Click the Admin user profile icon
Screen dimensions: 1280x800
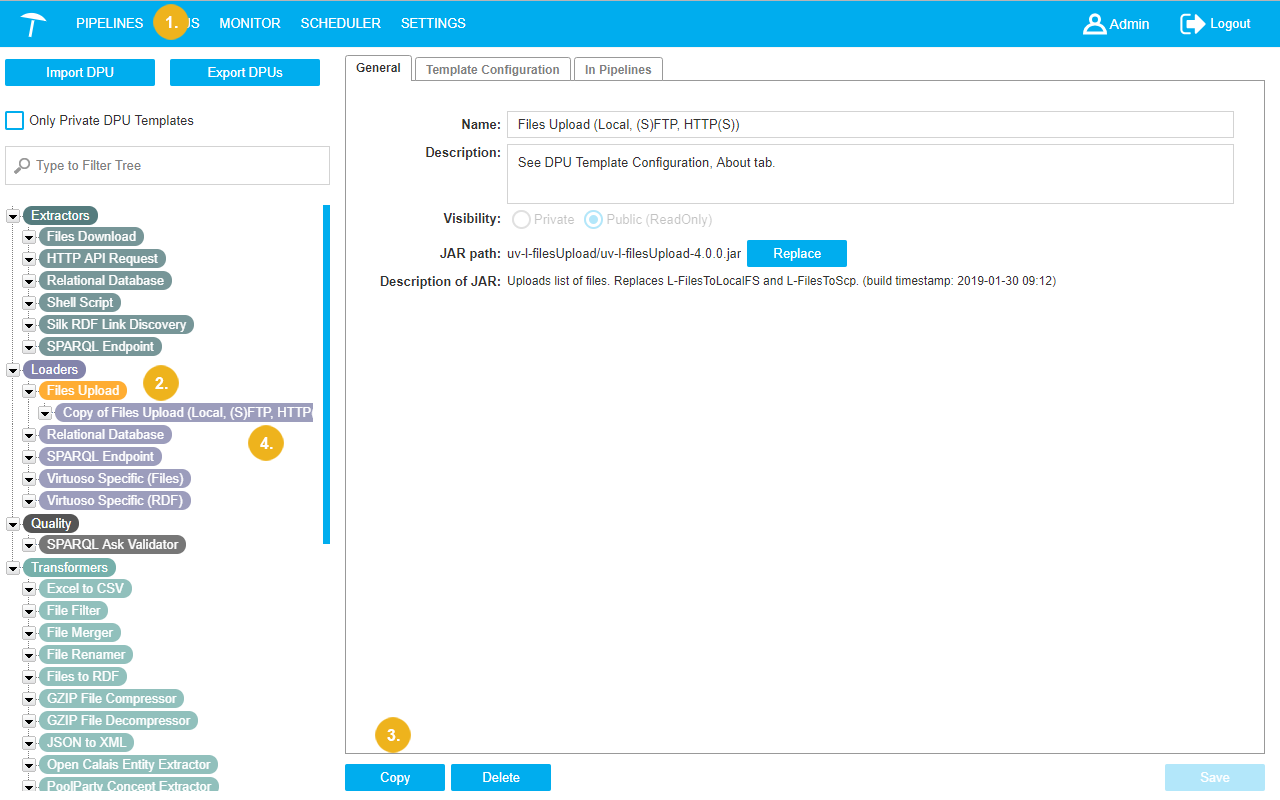coord(1094,24)
